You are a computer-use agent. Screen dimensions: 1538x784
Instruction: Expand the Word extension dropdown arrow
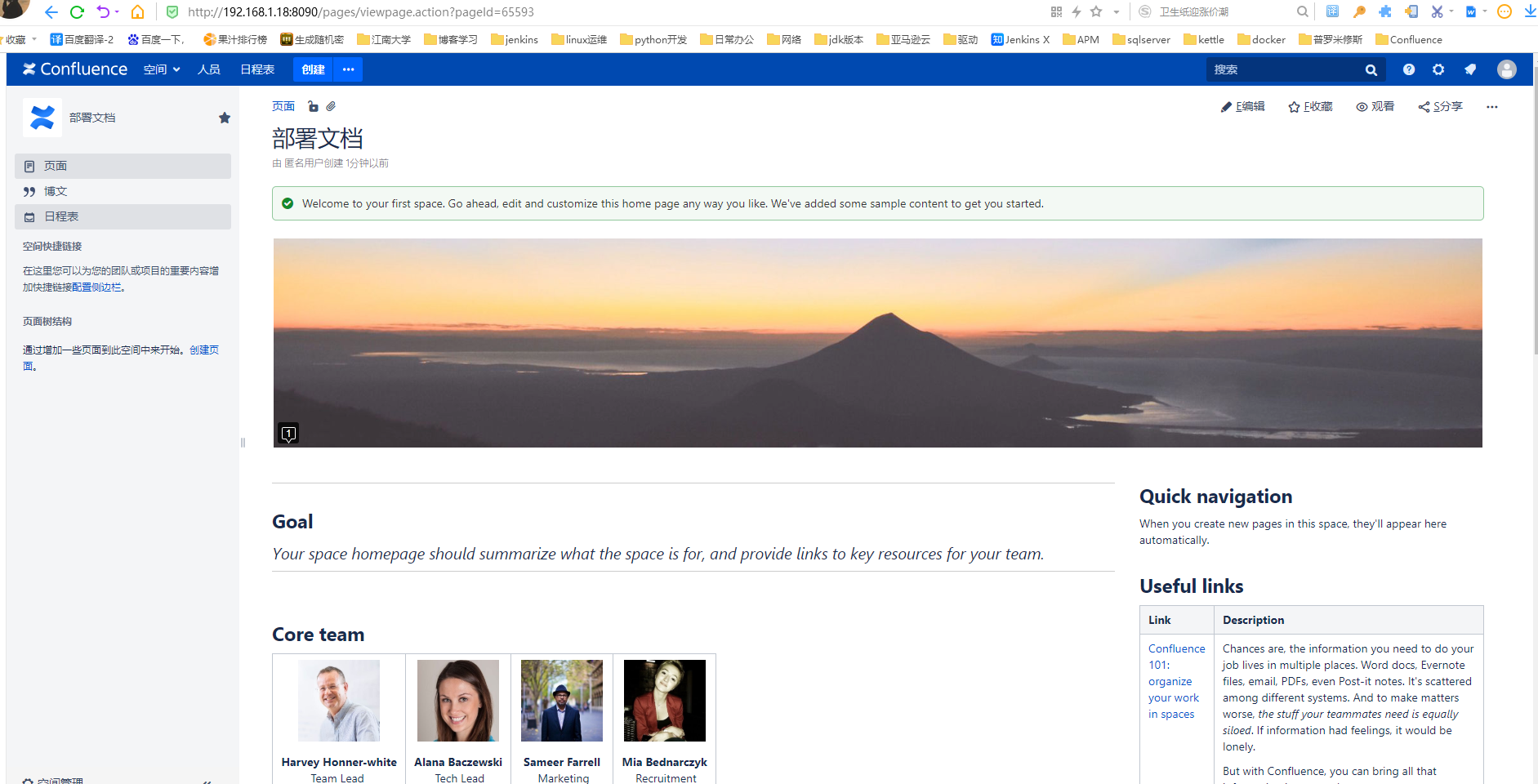pos(1485,11)
